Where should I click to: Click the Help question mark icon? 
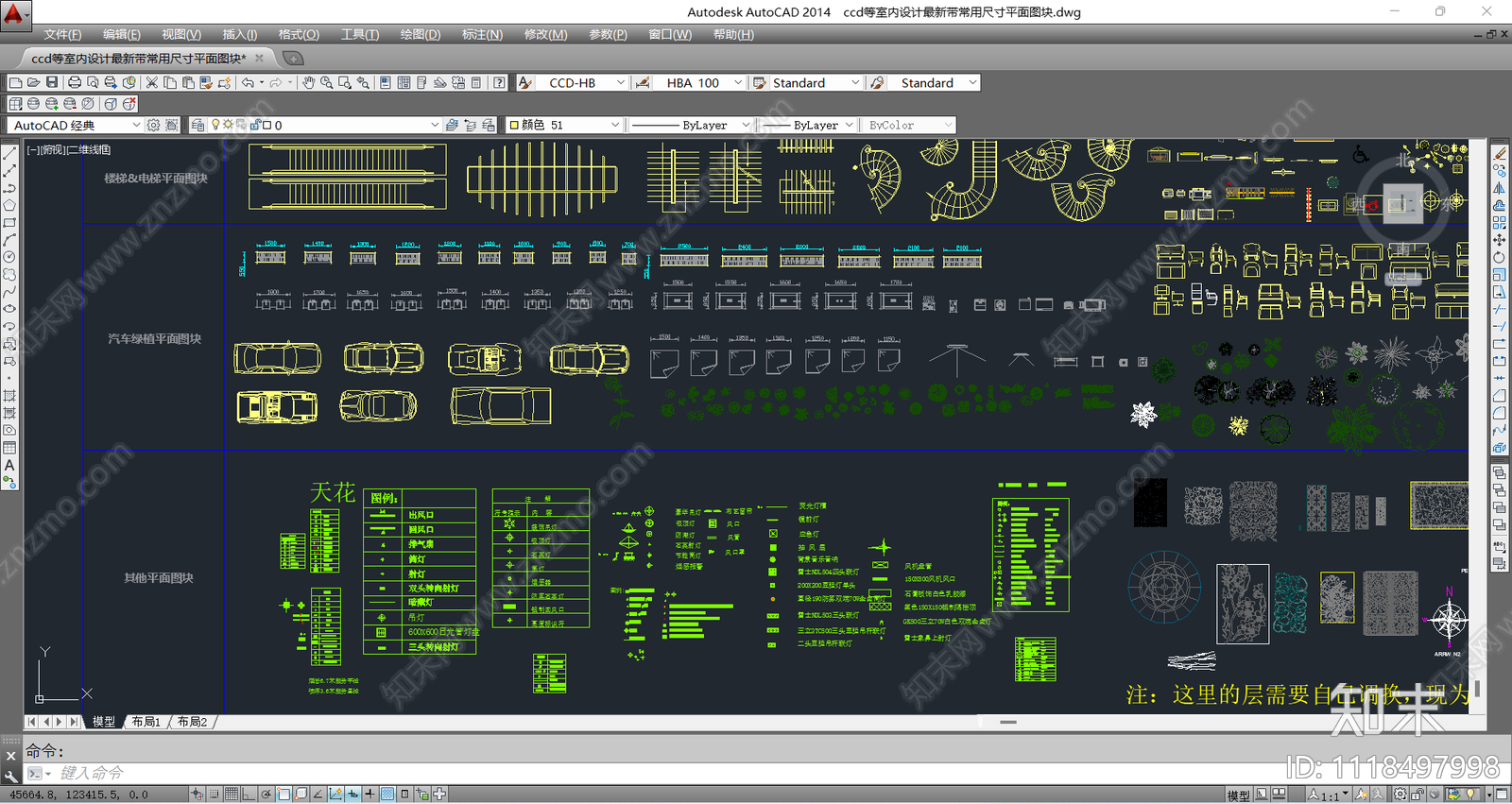pyautogui.click(x=499, y=83)
